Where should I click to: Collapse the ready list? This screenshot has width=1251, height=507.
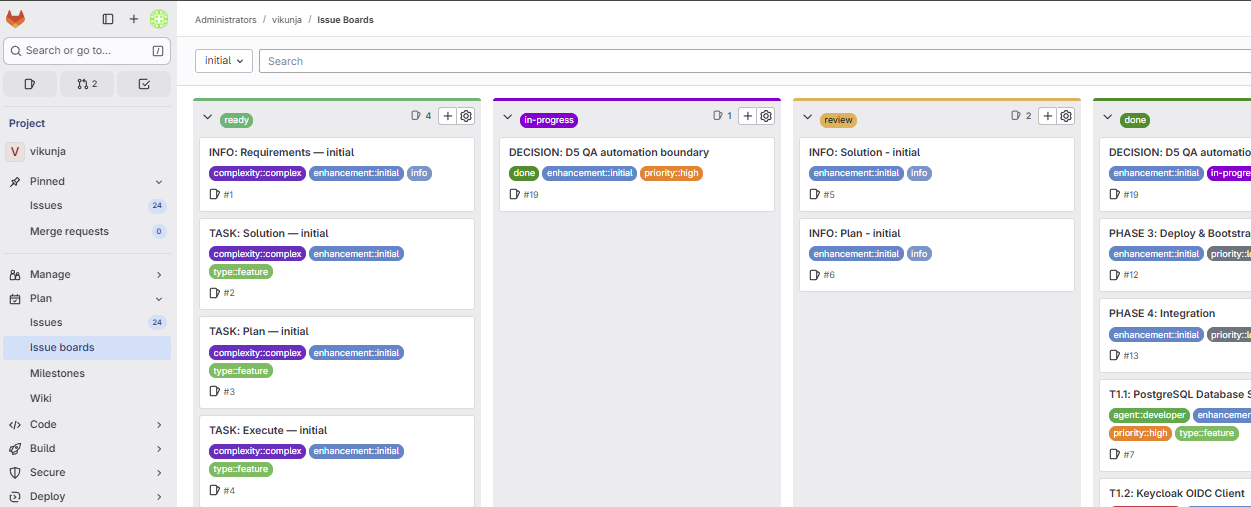coord(208,117)
